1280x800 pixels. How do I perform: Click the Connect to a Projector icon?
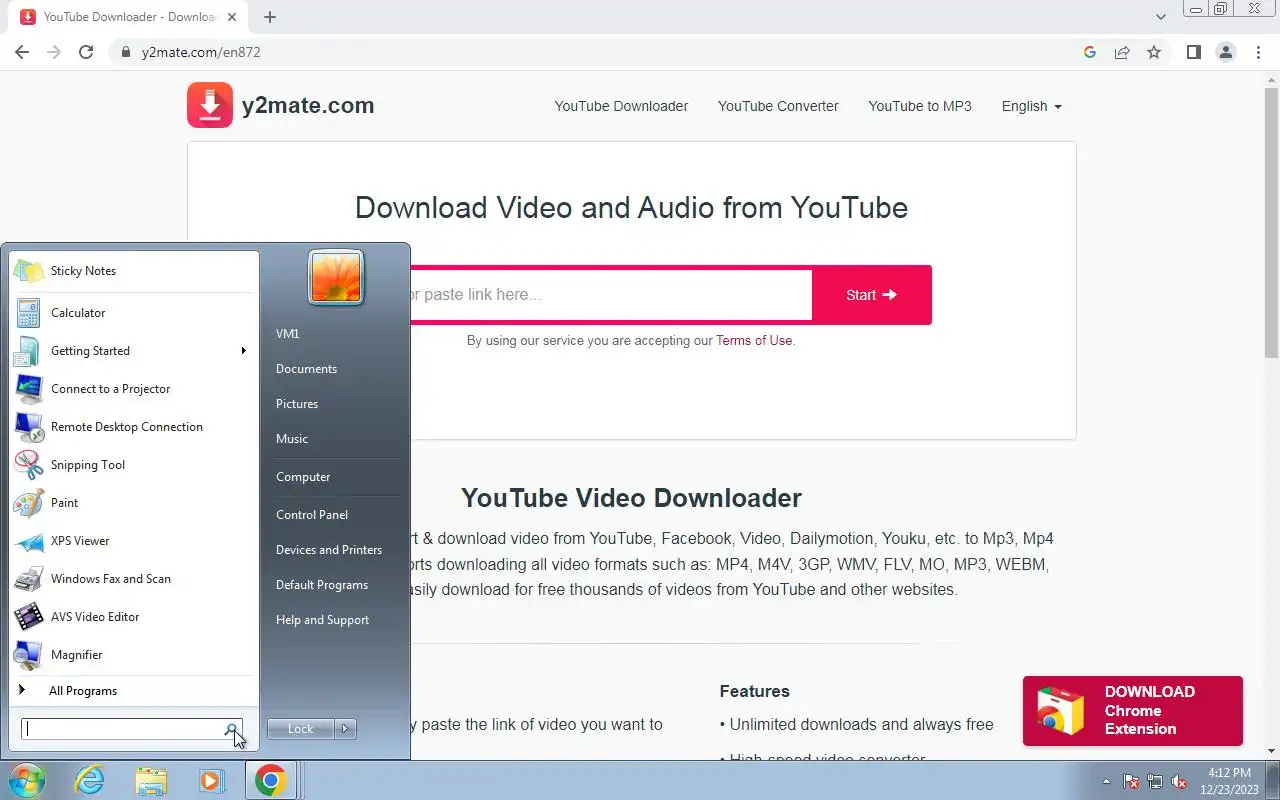coord(29,389)
